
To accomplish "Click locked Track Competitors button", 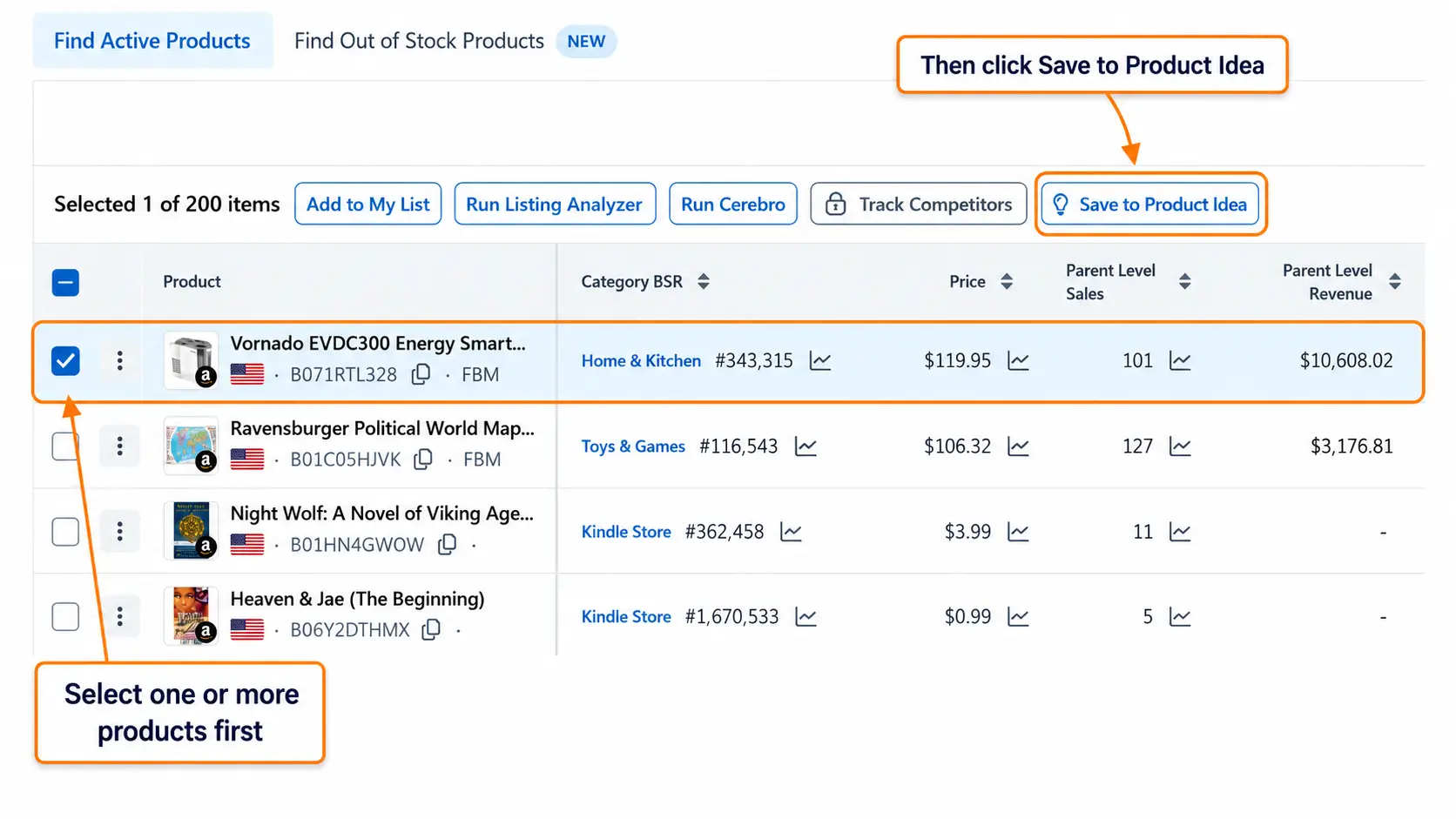I will point(918,204).
